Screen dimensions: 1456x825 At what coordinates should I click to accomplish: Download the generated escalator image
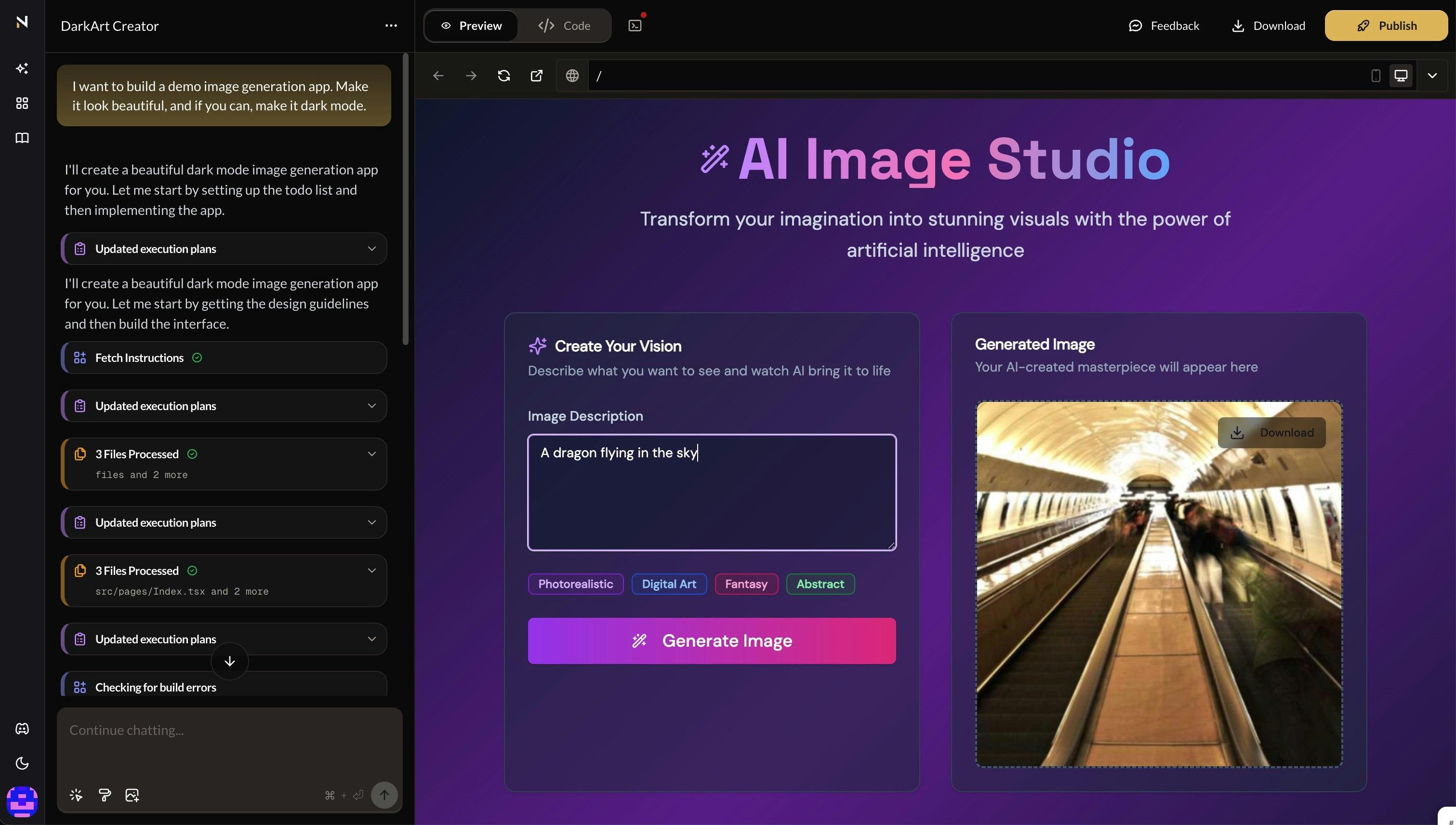[1271, 432]
